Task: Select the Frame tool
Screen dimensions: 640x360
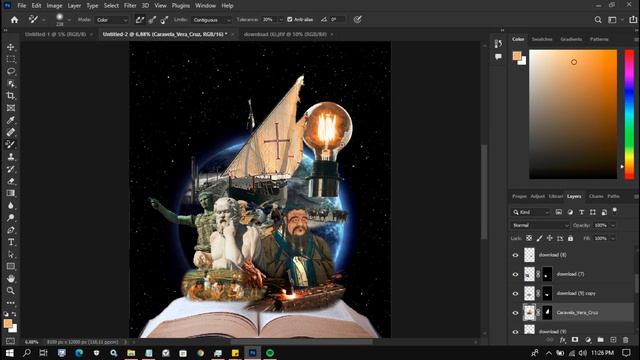Action: (11, 108)
